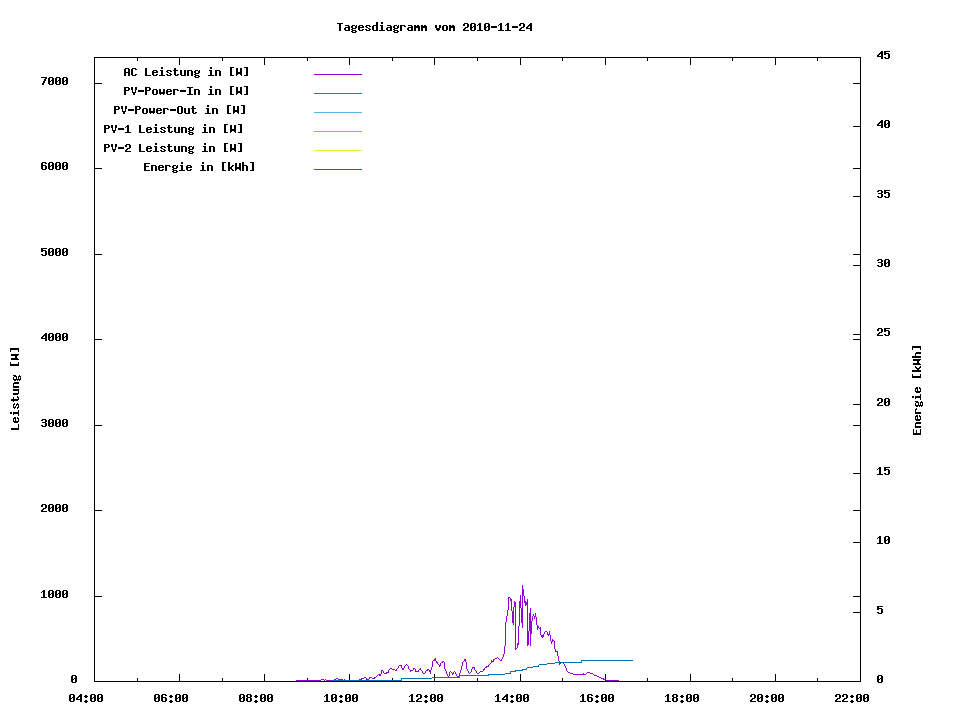
Task: Click the chart title Tagesdiagramm vom 2010-11-24
Action: 434,27
